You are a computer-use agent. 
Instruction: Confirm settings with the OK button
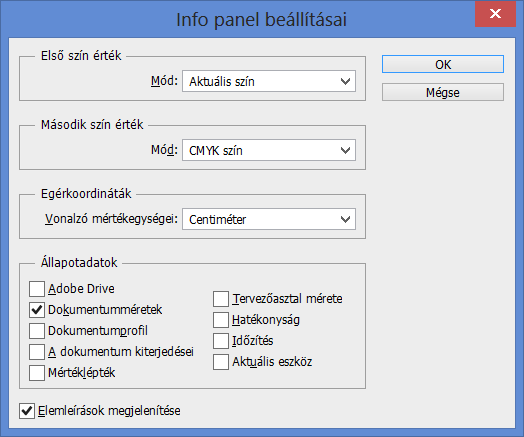click(x=443, y=64)
